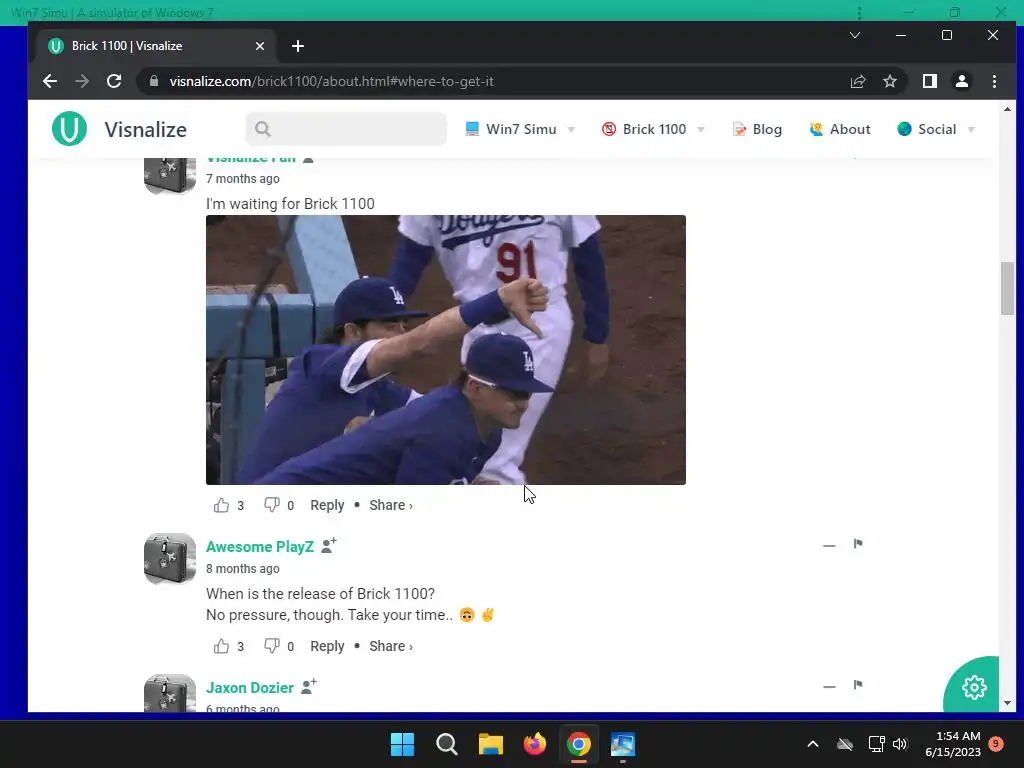Select the Brick 1100 | Visnalize tab
This screenshot has height=768, width=1024.
(x=157, y=46)
